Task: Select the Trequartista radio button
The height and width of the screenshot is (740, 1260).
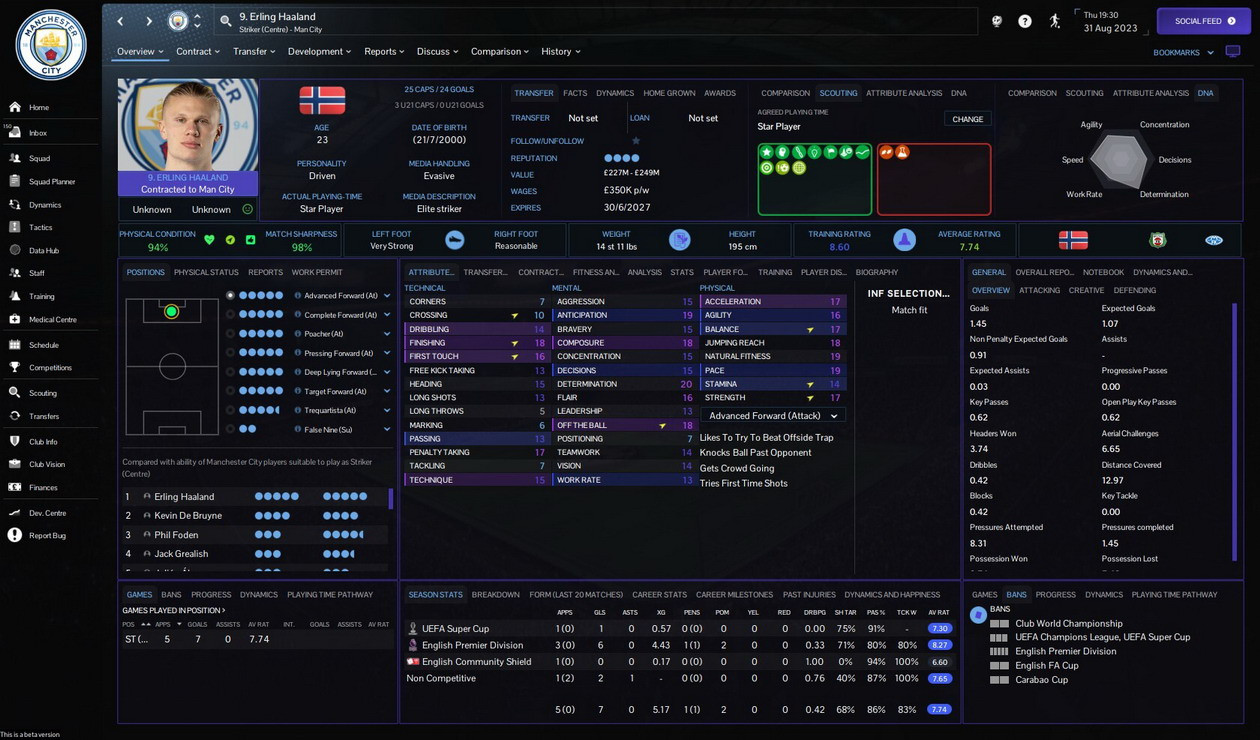Action: 231,410
